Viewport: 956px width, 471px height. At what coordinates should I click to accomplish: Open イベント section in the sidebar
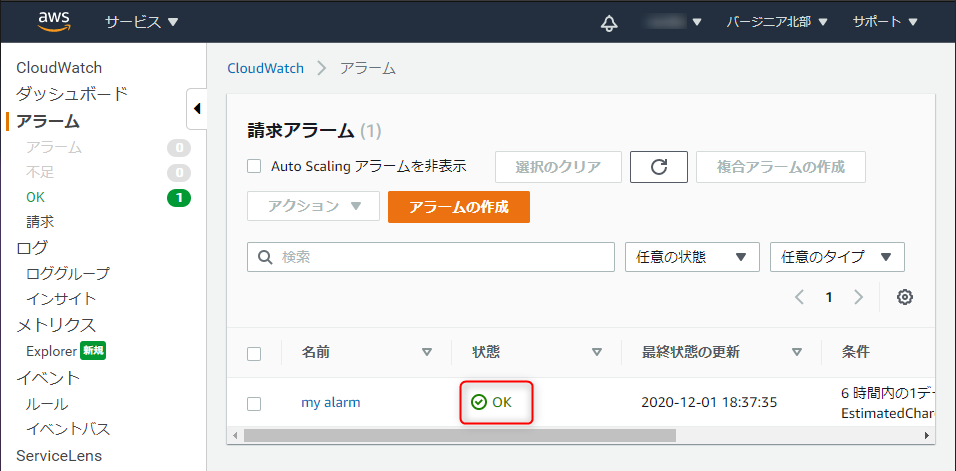pos(48,378)
